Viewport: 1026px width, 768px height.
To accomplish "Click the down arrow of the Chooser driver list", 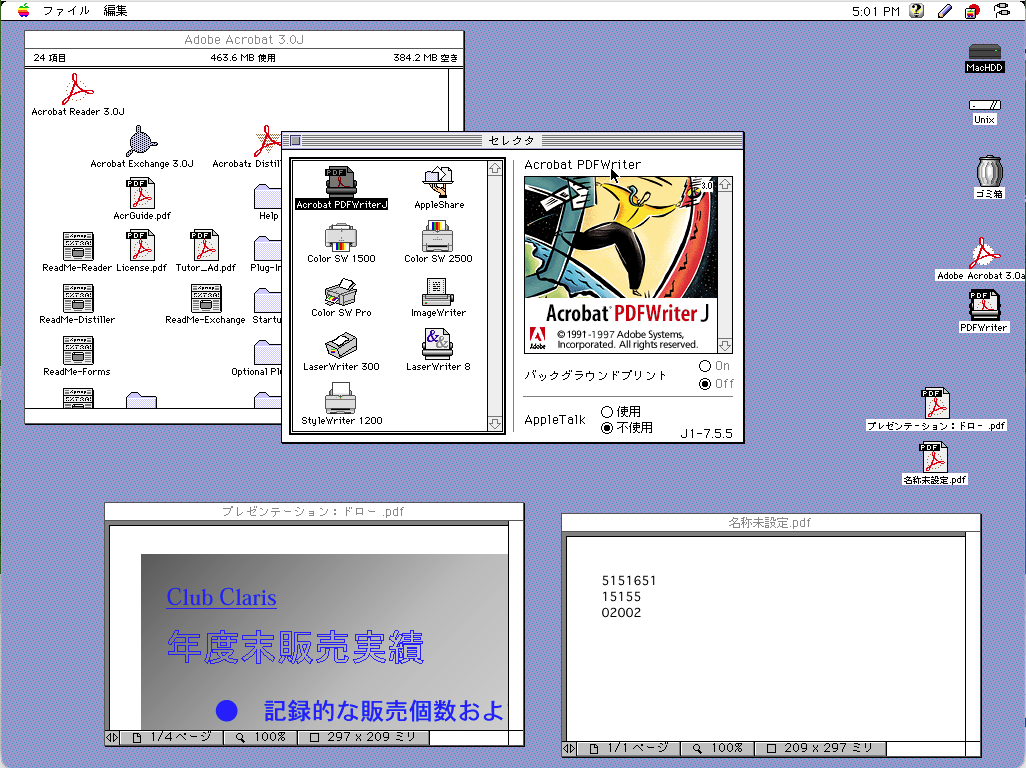I will pos(495,424).
